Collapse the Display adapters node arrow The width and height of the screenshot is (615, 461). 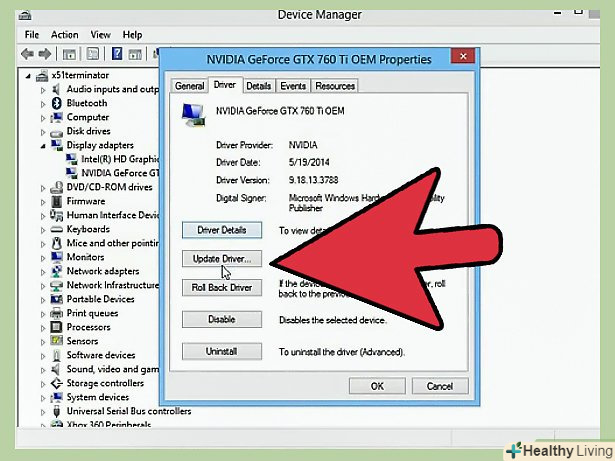pyautogui.click(x=43, y=146)
